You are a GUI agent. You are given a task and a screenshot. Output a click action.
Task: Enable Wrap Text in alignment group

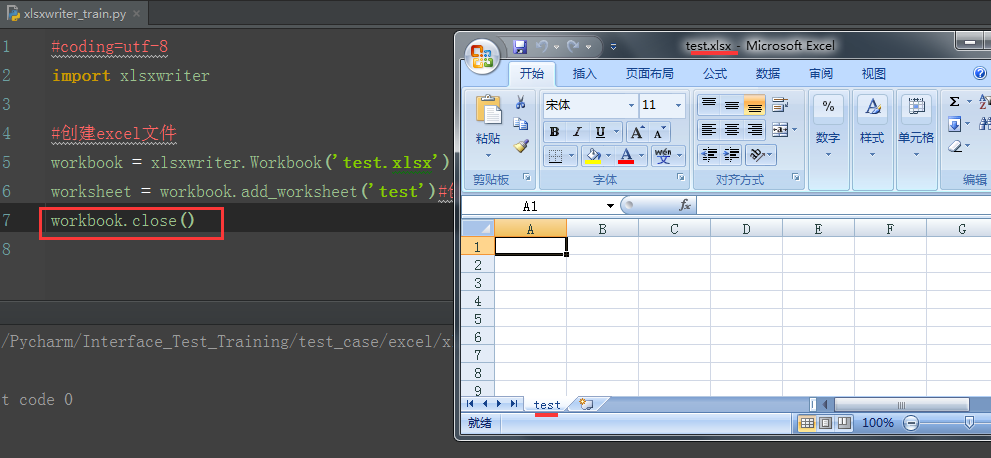780,105
